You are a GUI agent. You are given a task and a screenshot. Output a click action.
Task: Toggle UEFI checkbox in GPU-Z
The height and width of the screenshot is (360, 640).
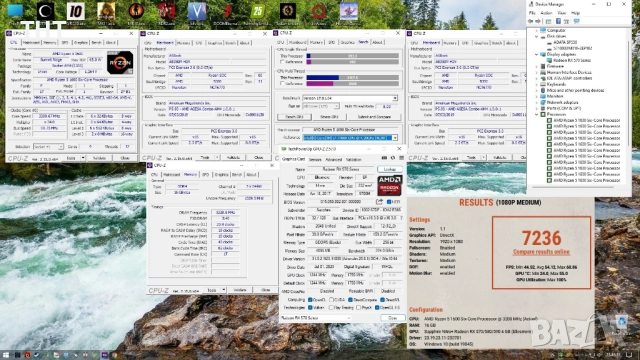(x=389, y=202)
